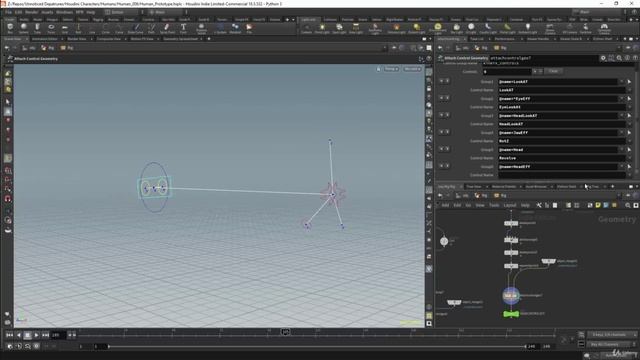Open Windows menu
This screenshot has width=640, height=360.
(x=64, y=12)
